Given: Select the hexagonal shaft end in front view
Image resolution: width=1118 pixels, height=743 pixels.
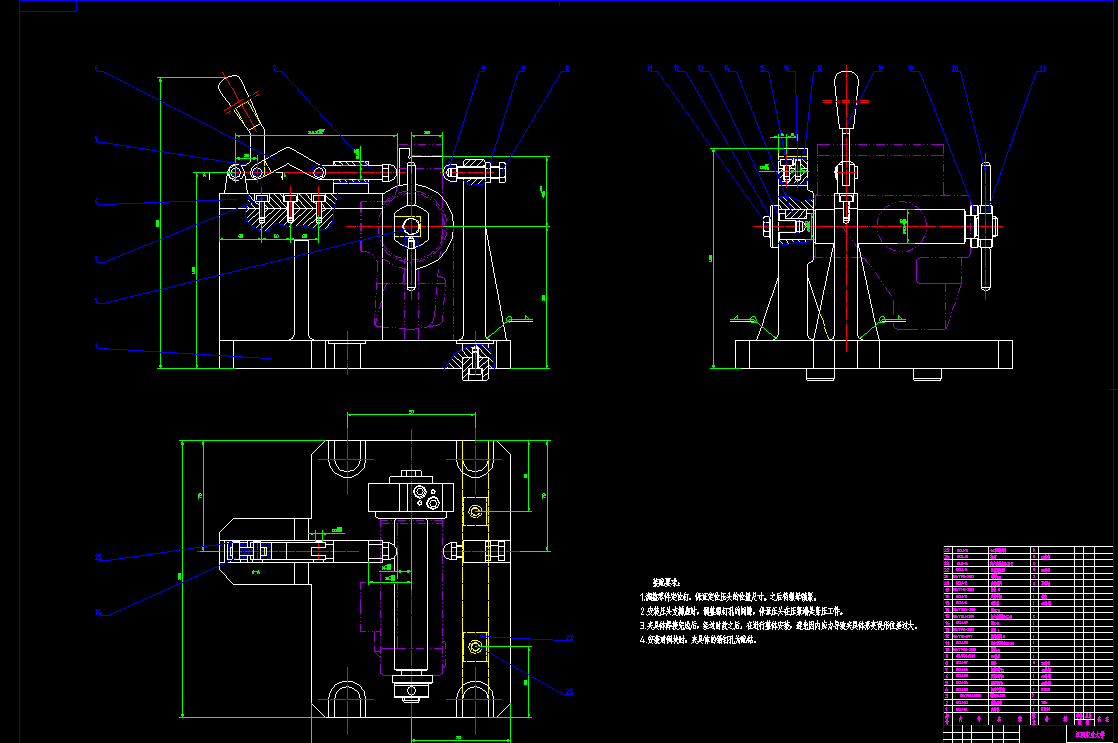Looking at the screenshot, I should point(411,227).
